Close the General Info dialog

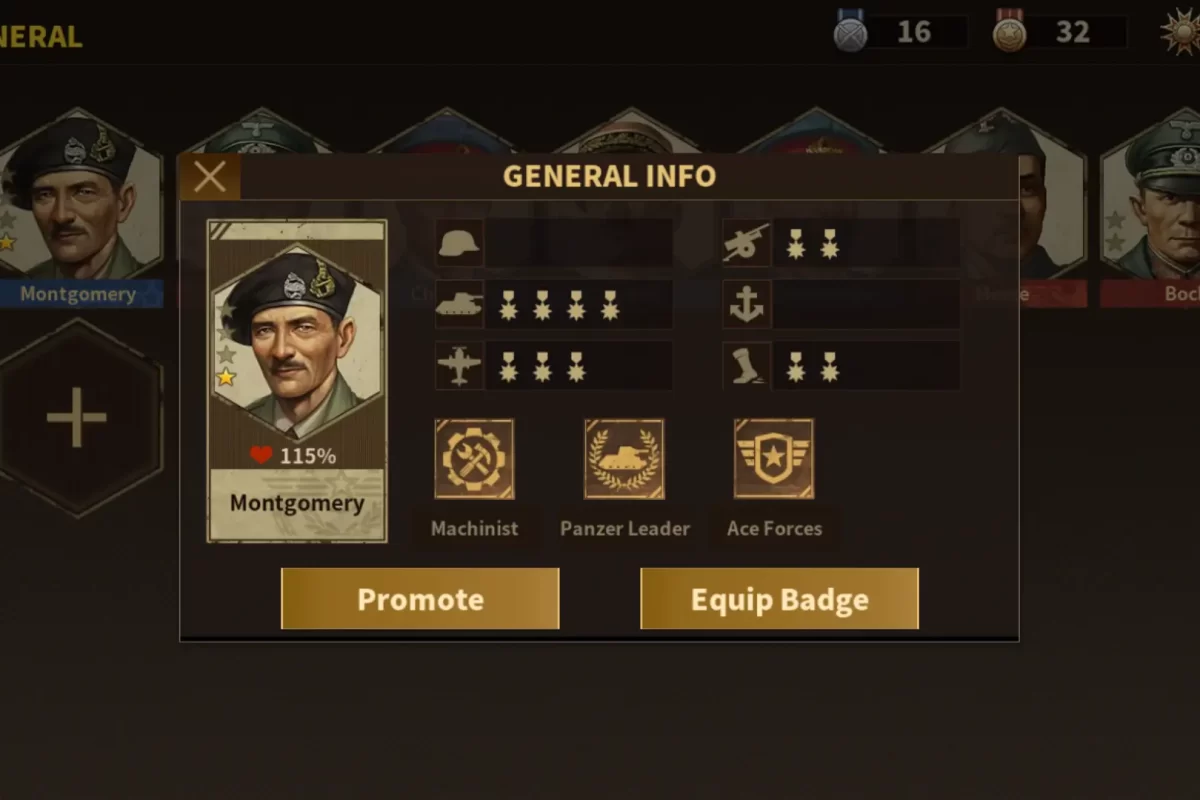pyautogui.click(x=210, y=177)
